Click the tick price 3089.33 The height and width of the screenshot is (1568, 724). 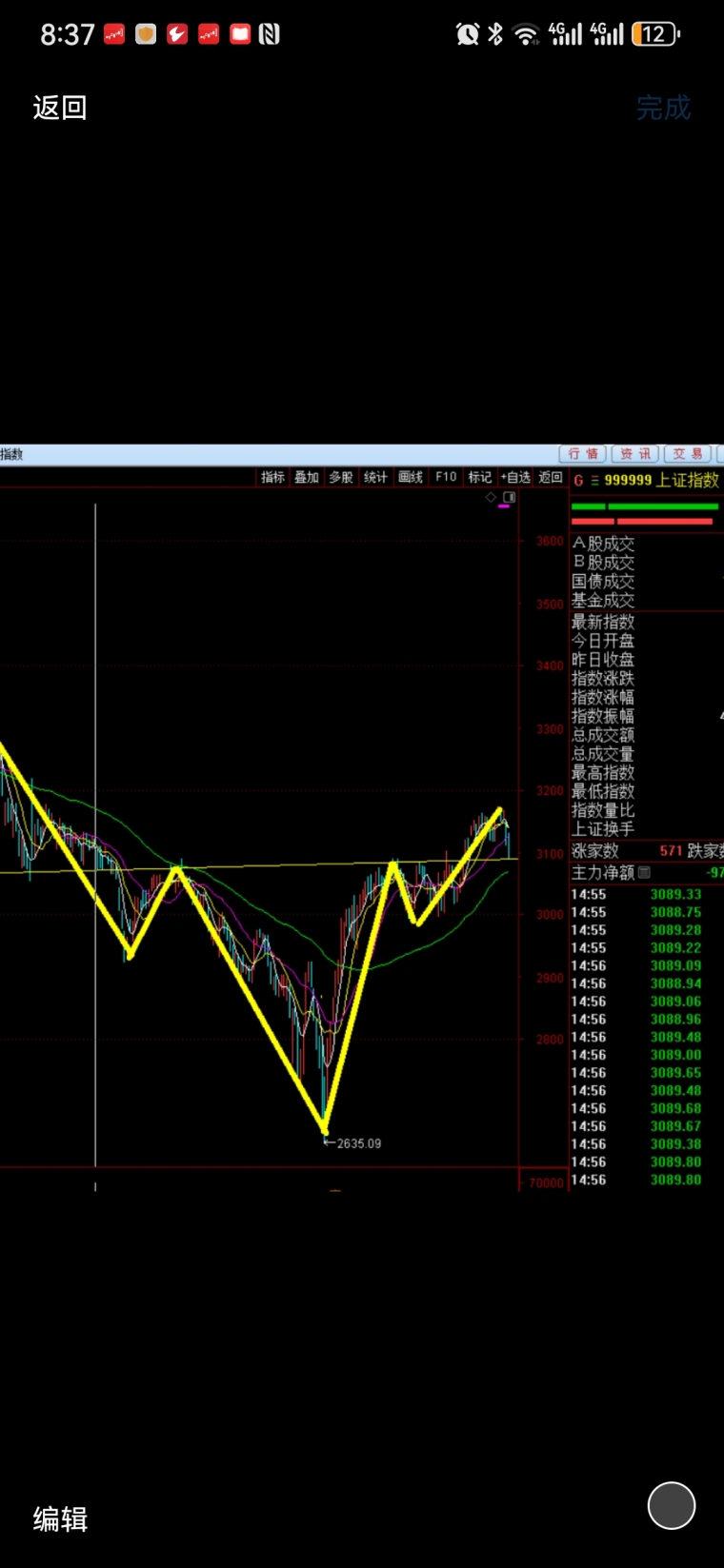tap(675, 895)
